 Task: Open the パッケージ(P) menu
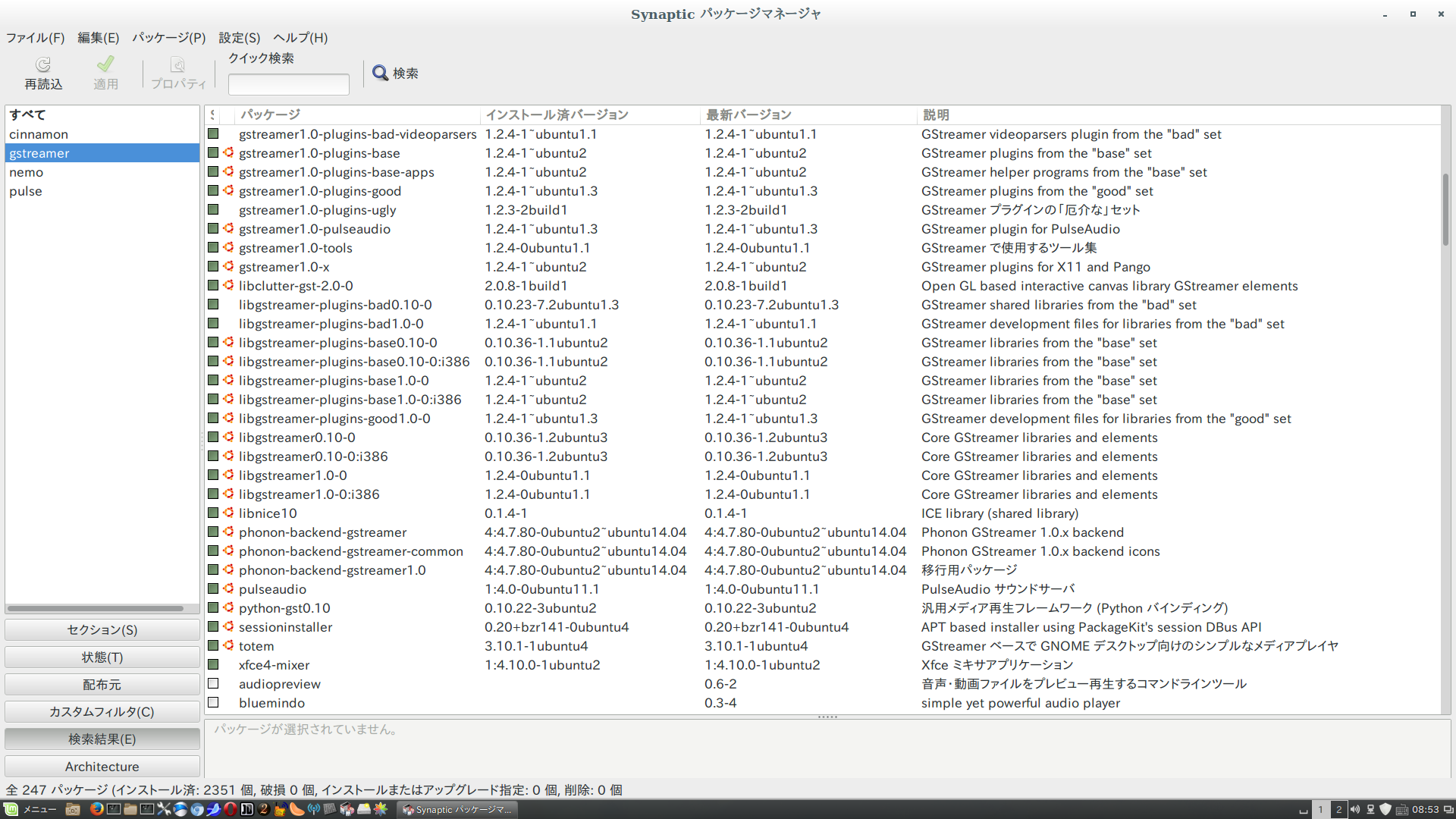coord(169,37)
